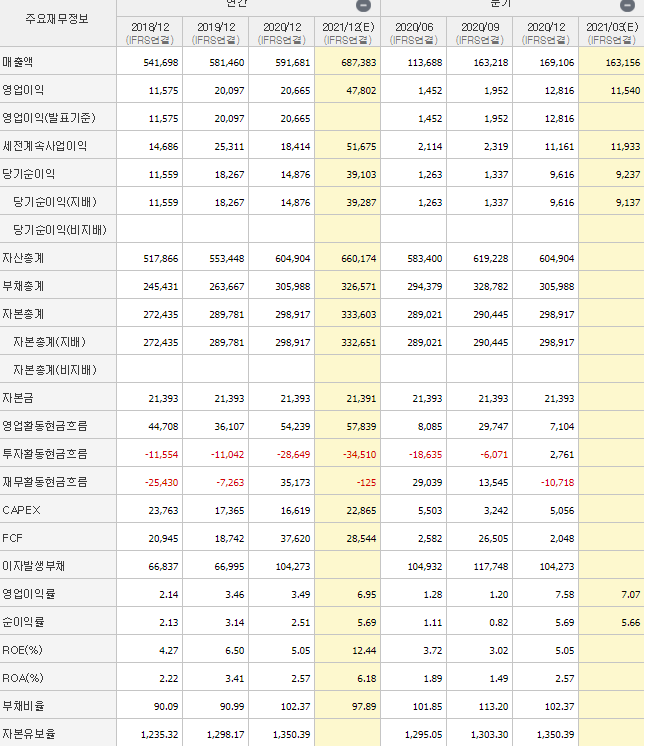Select the 세전계속사업이익 estimate 51,675
This screenshot has height=746, width=645.
coord(361,147)
